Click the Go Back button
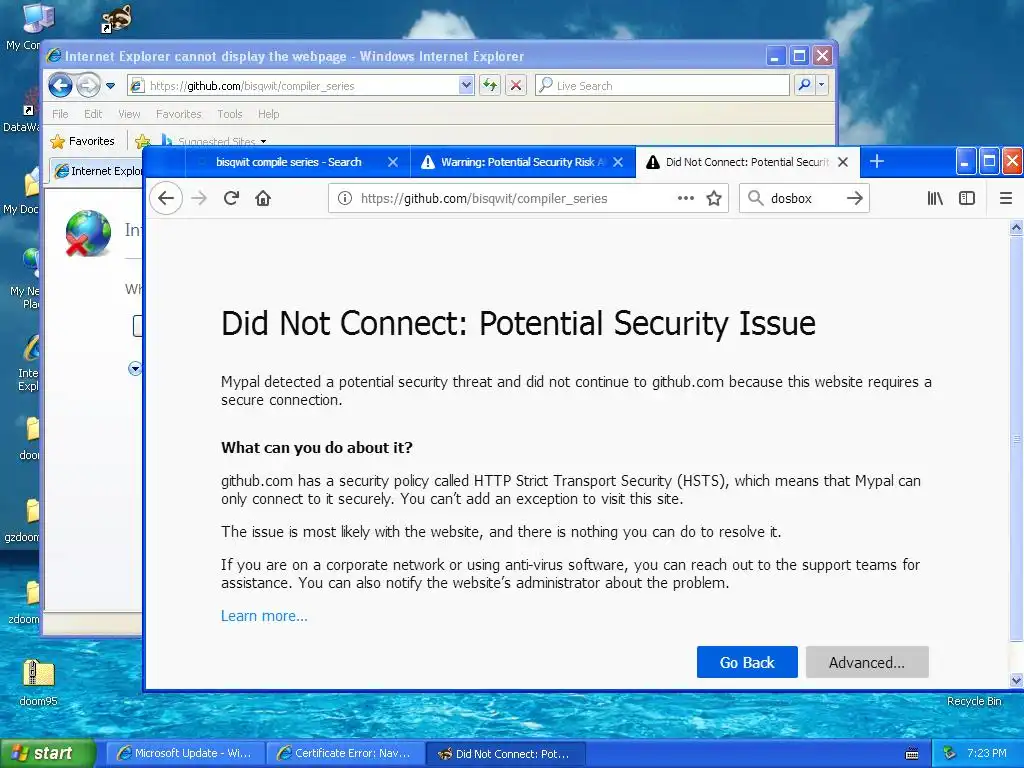This screenshot has width=1024, height=768. coord(747,662)
